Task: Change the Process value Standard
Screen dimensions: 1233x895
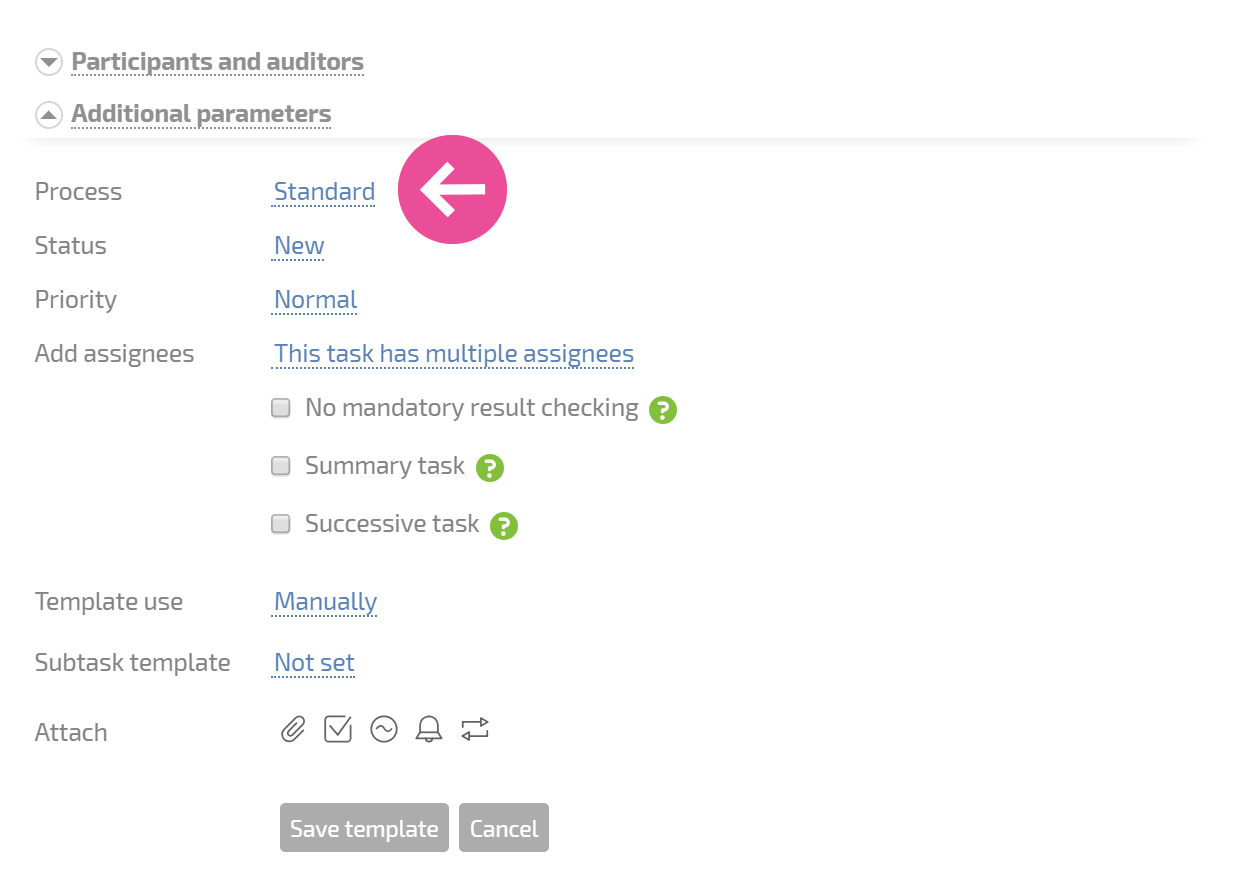Action: (x=324, y=192)
